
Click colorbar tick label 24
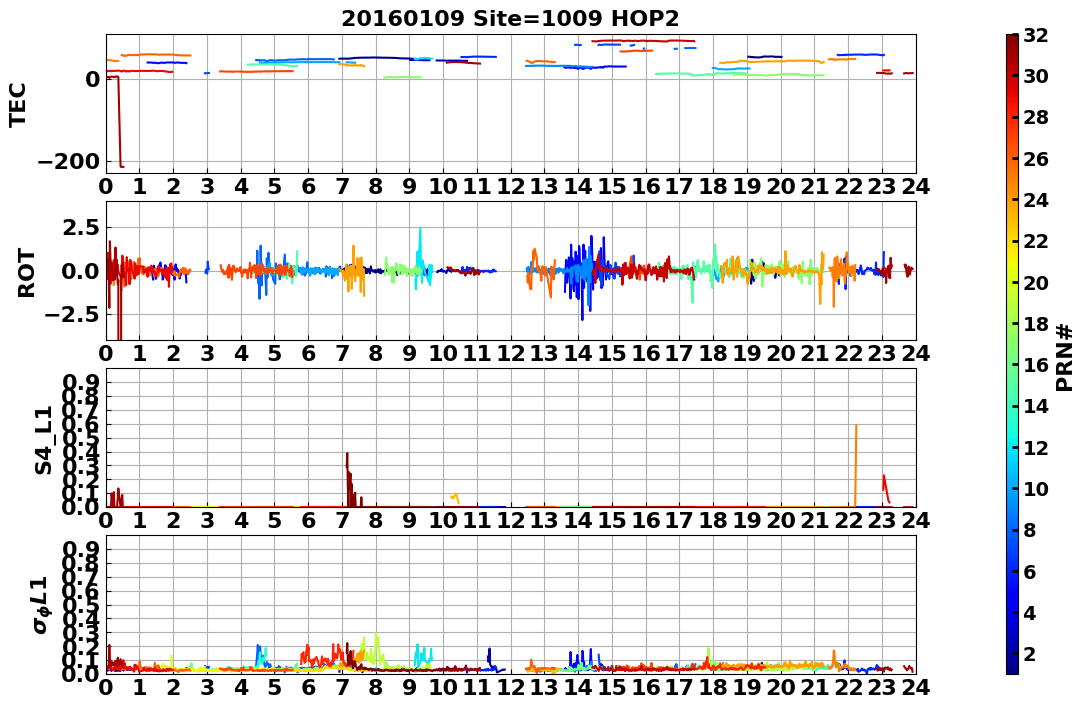pos(1034,200)
